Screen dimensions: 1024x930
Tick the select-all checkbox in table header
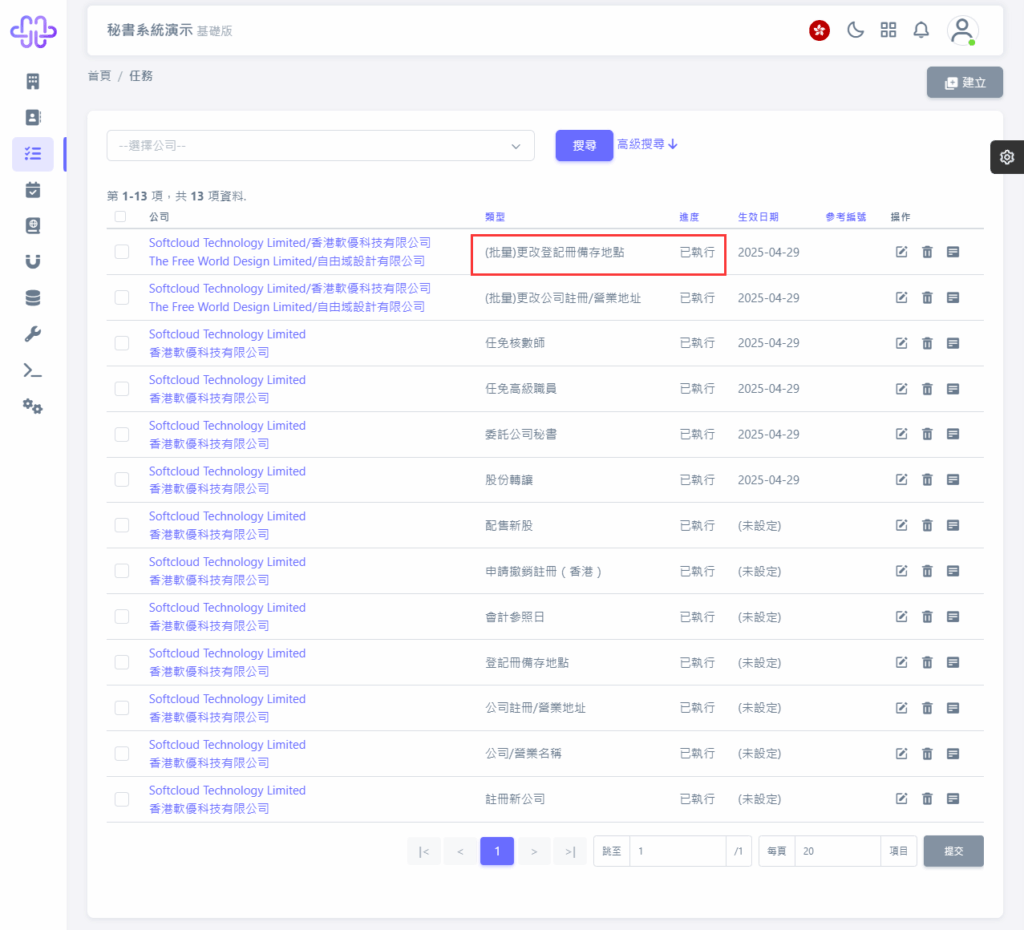click(120, 217)
